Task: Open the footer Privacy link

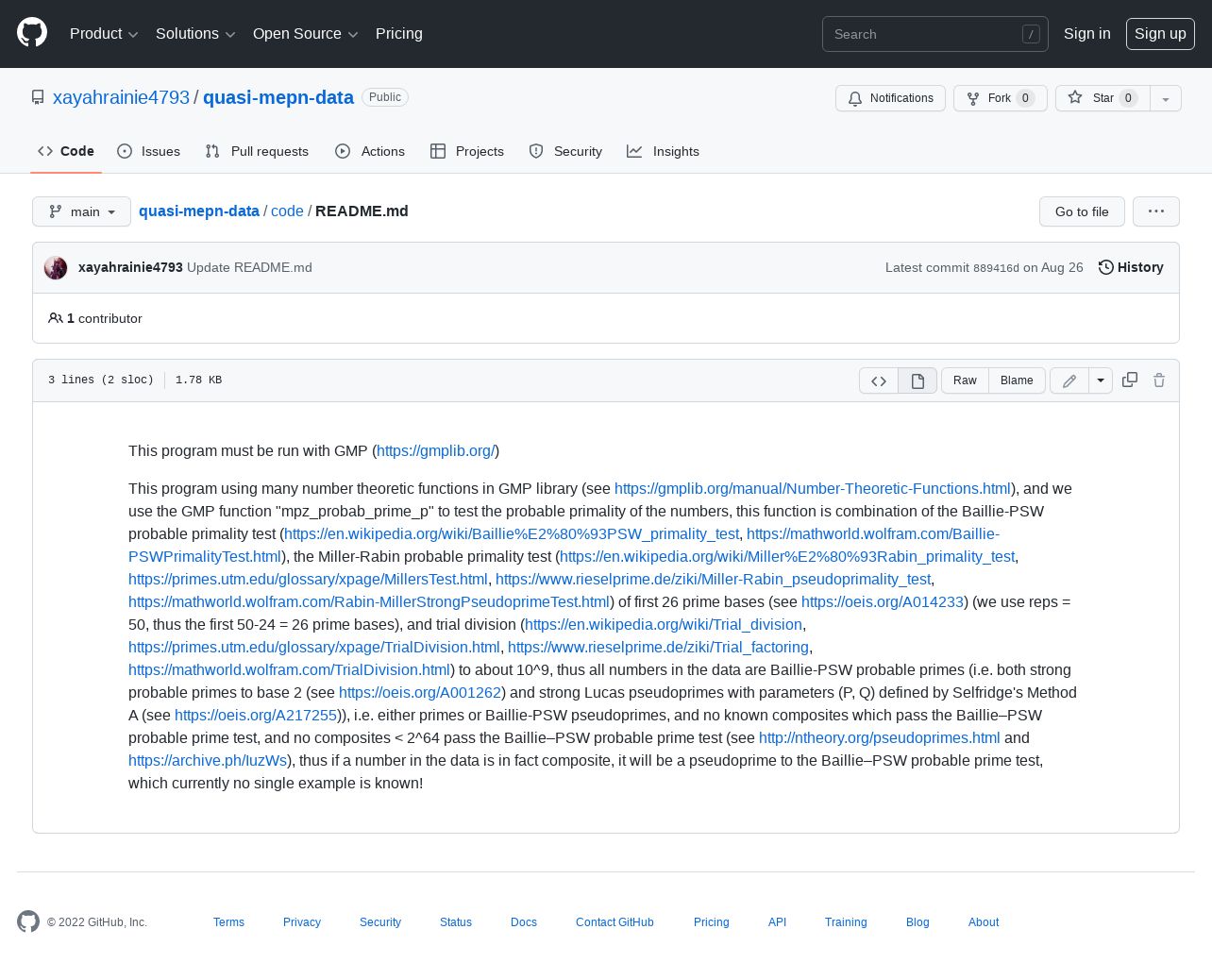Action: click(302, 922)
